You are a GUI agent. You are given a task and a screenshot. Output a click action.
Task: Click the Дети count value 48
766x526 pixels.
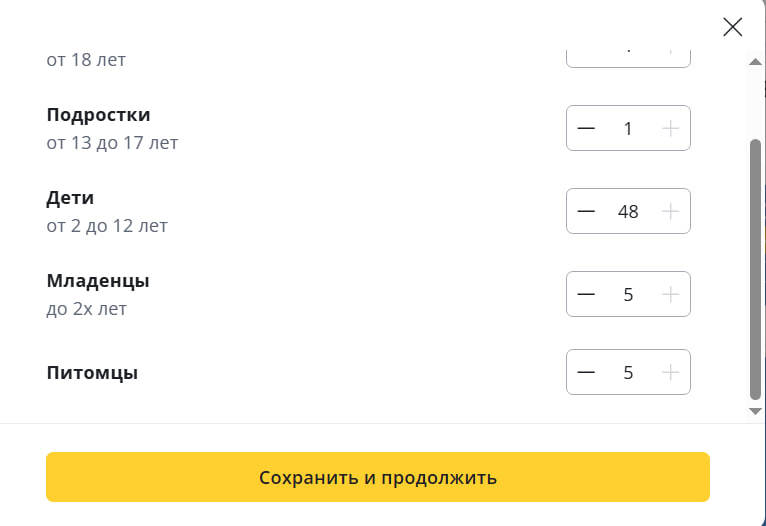pyautogui.click(x=628, y=211)
